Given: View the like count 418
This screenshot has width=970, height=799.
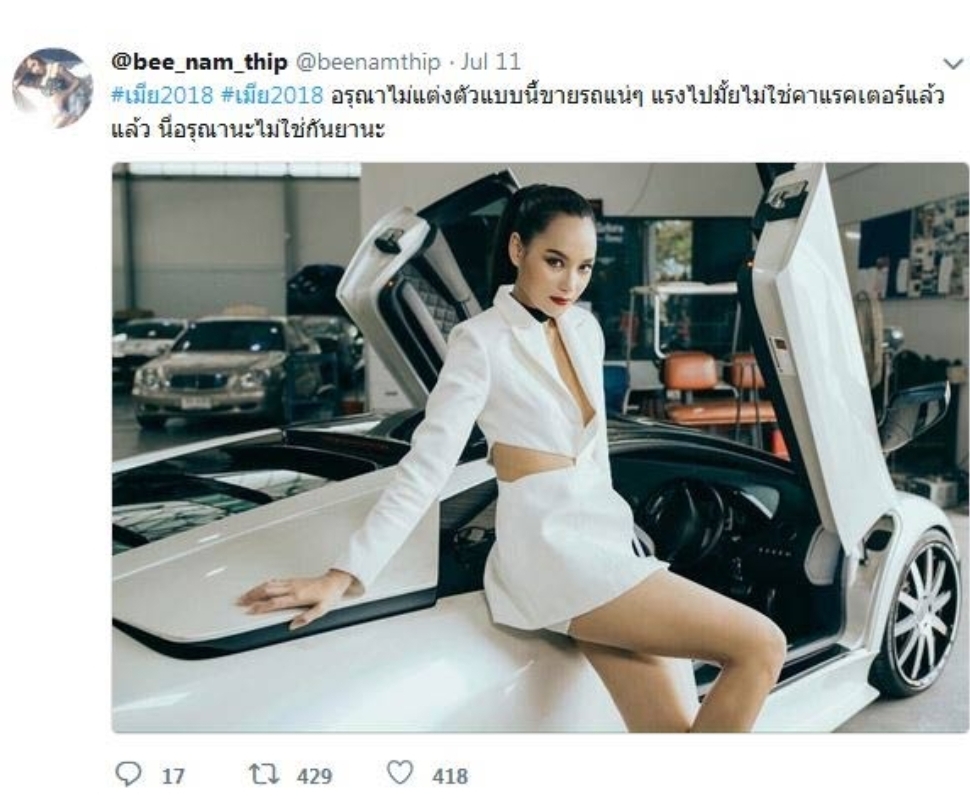Looking at the screenshot, I should pos(450,776).
